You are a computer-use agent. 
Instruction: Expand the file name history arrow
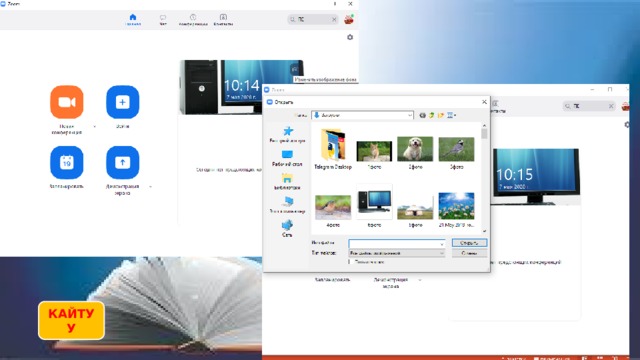point(442,244)
